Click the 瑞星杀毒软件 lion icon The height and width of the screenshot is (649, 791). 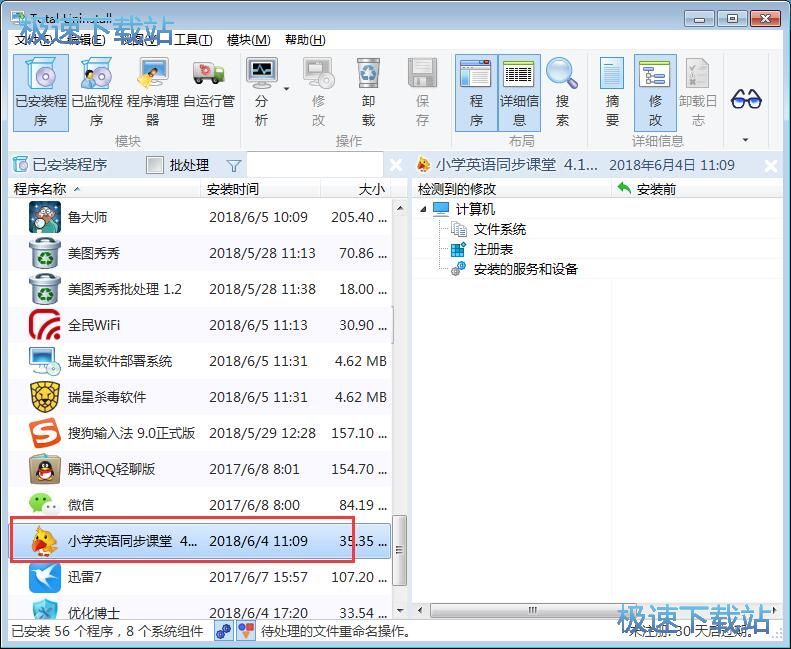tap(45, 397)
